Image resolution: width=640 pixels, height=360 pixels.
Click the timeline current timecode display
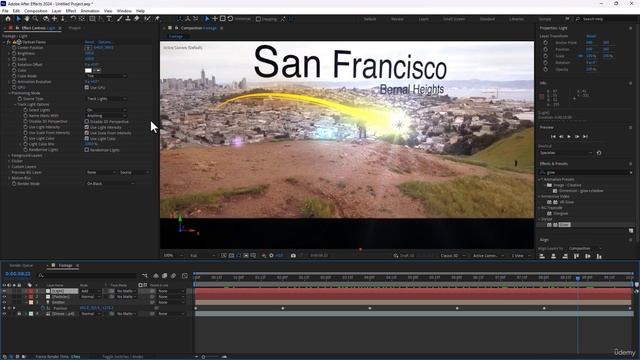click(x=18, y=274)
